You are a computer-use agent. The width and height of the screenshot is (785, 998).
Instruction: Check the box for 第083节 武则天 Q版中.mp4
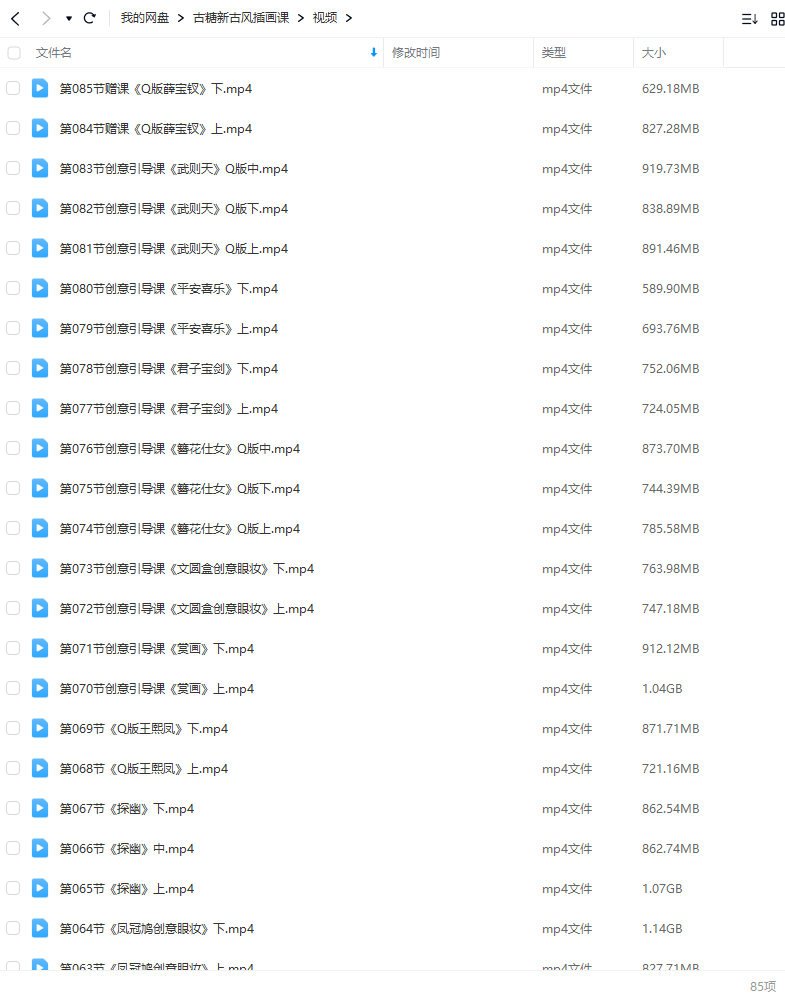(13, 168)
